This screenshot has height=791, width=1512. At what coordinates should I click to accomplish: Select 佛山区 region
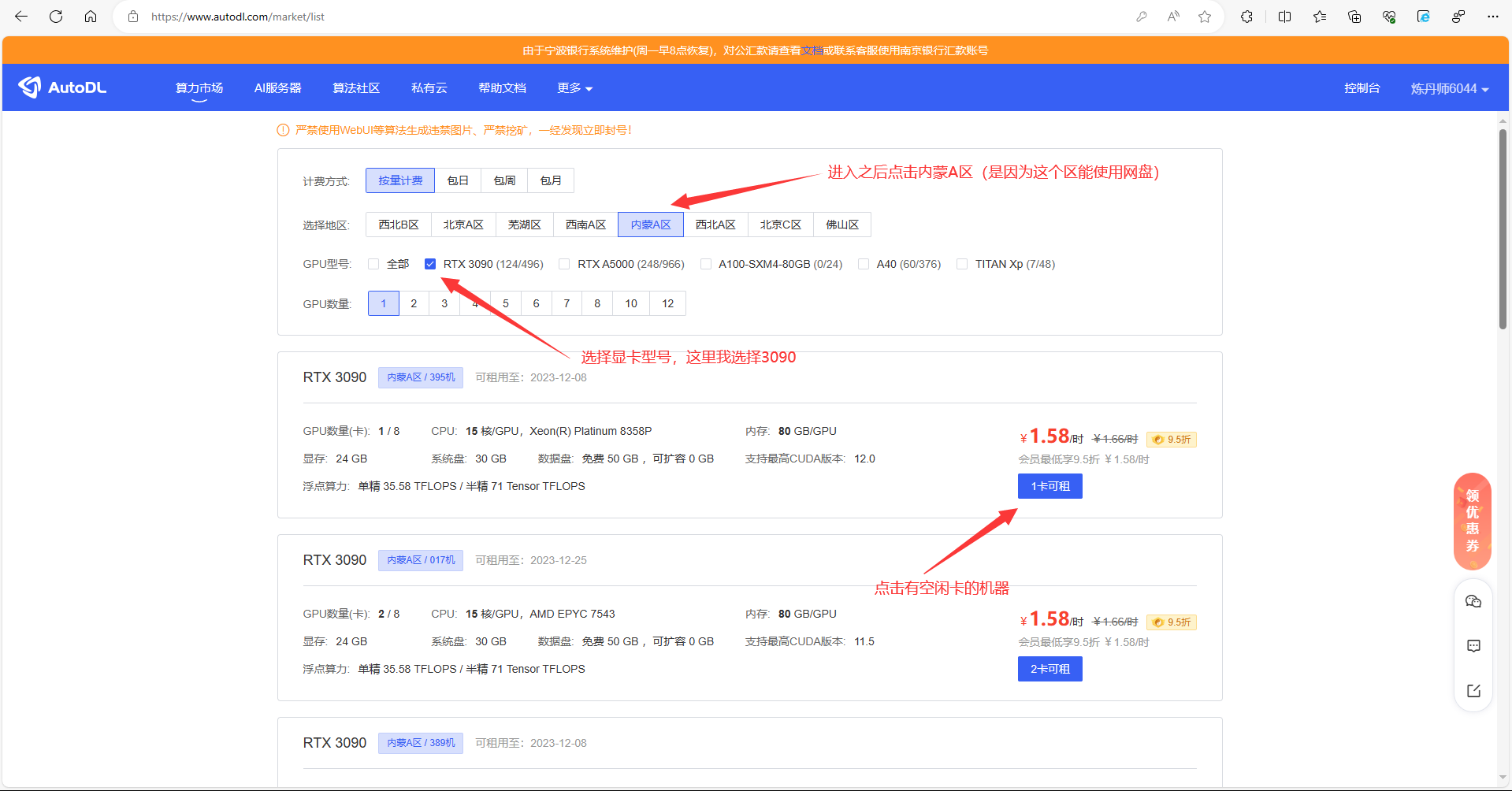click(842, 225)
